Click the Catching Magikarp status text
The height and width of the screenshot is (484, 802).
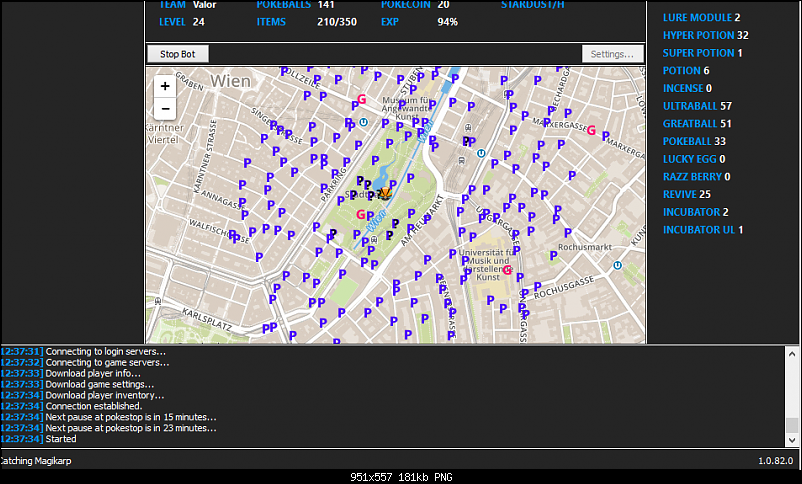pos(36,460)
